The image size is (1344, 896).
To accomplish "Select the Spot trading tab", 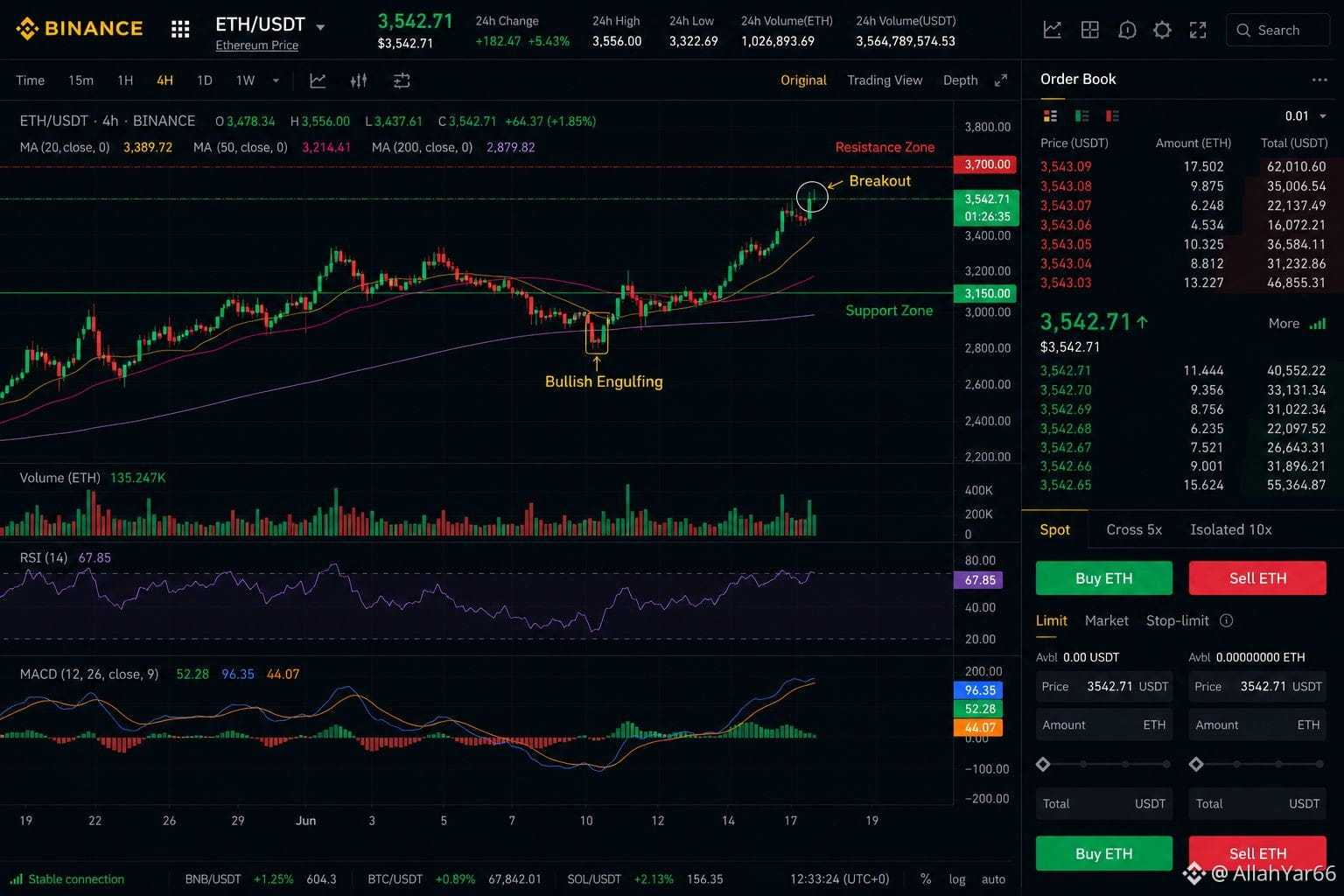I will [x=1054, y=529].
